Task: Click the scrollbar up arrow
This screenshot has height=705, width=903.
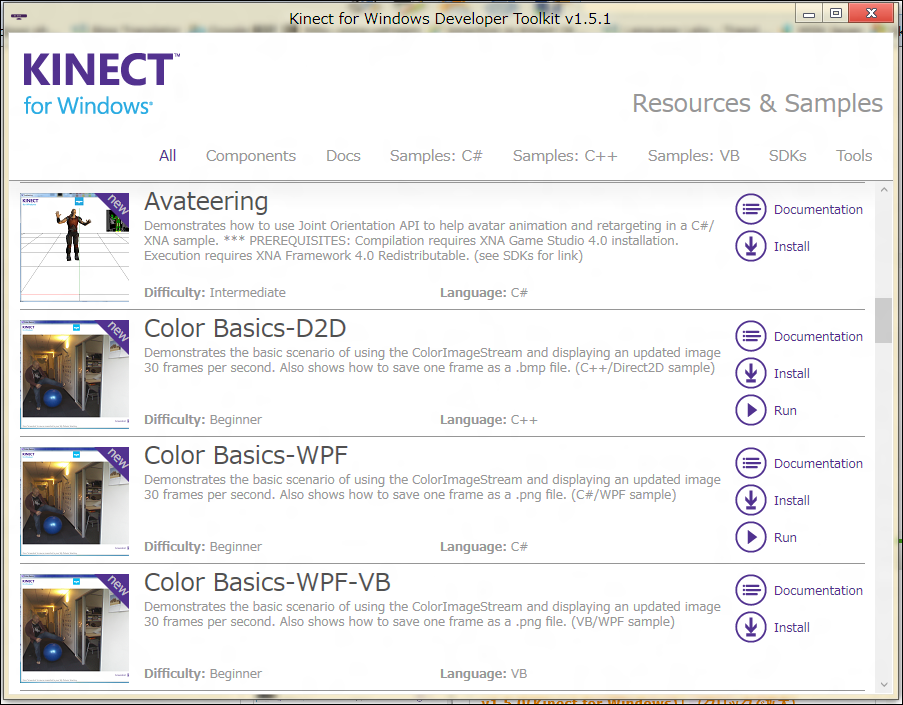Action: (x=884, y=189)
